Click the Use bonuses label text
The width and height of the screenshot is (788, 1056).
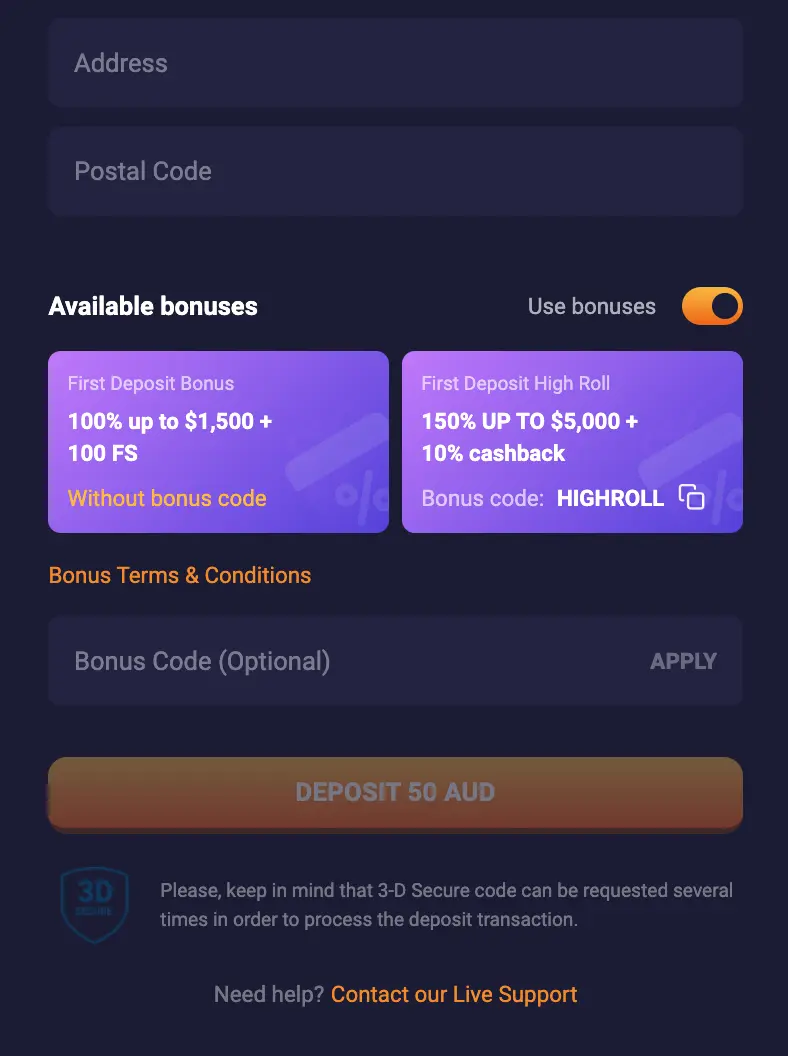pos(591,306)
